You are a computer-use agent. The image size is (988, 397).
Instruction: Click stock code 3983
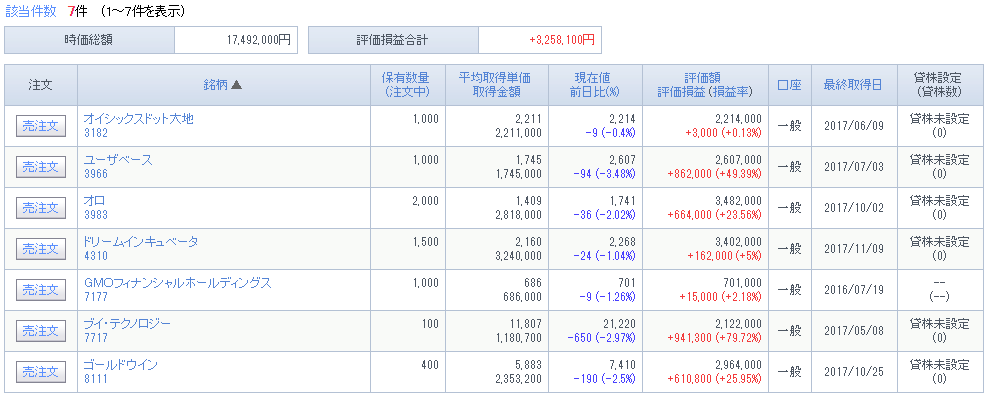click(x=96, y=215)
